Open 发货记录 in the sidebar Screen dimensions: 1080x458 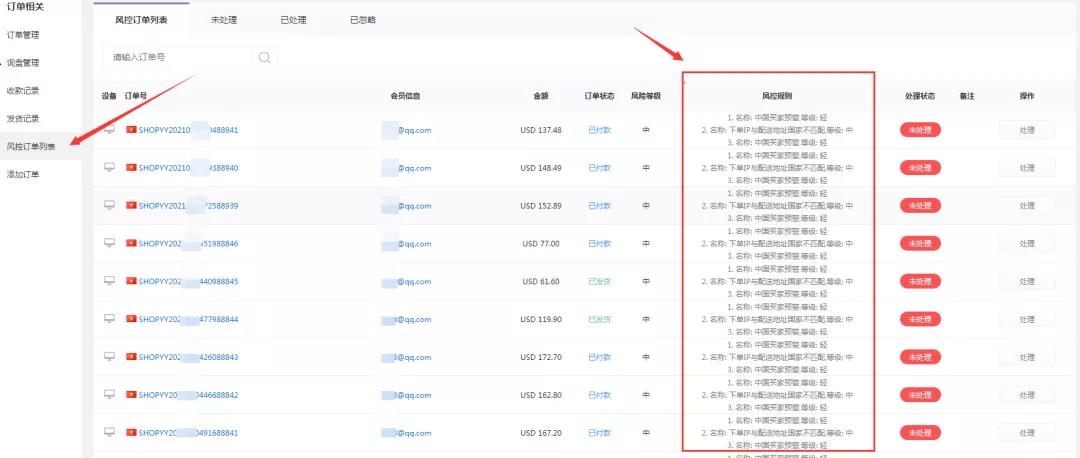[x=23, y=118]
